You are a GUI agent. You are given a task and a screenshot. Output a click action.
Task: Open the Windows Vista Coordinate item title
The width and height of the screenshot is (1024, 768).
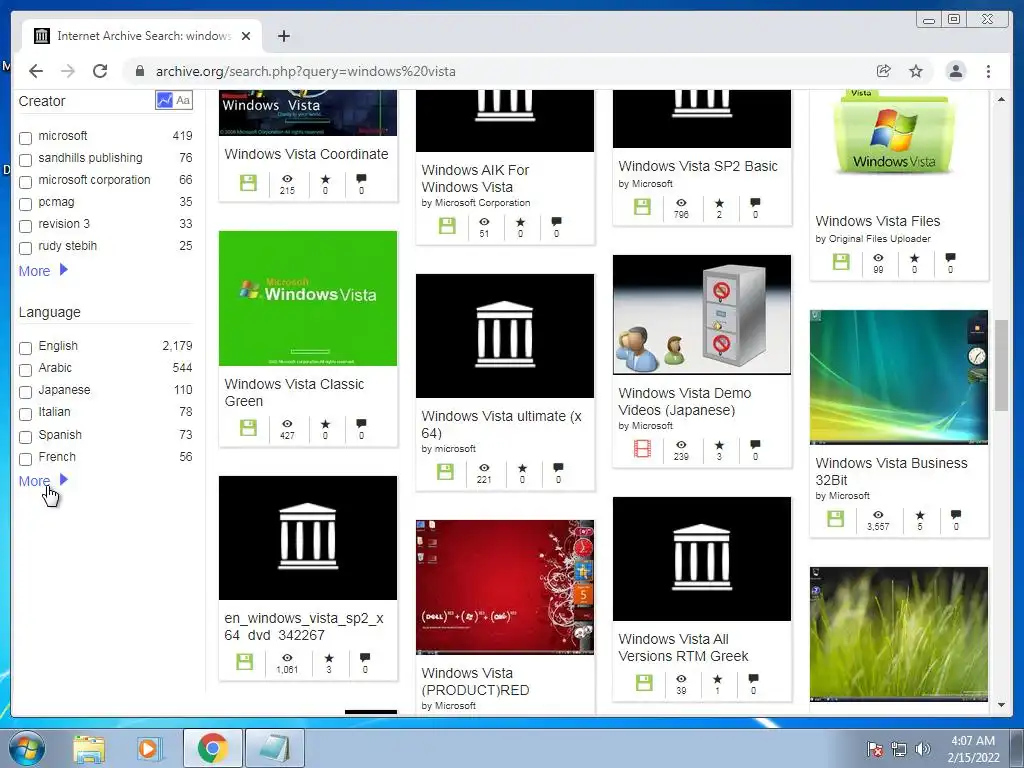pos(306,154)
